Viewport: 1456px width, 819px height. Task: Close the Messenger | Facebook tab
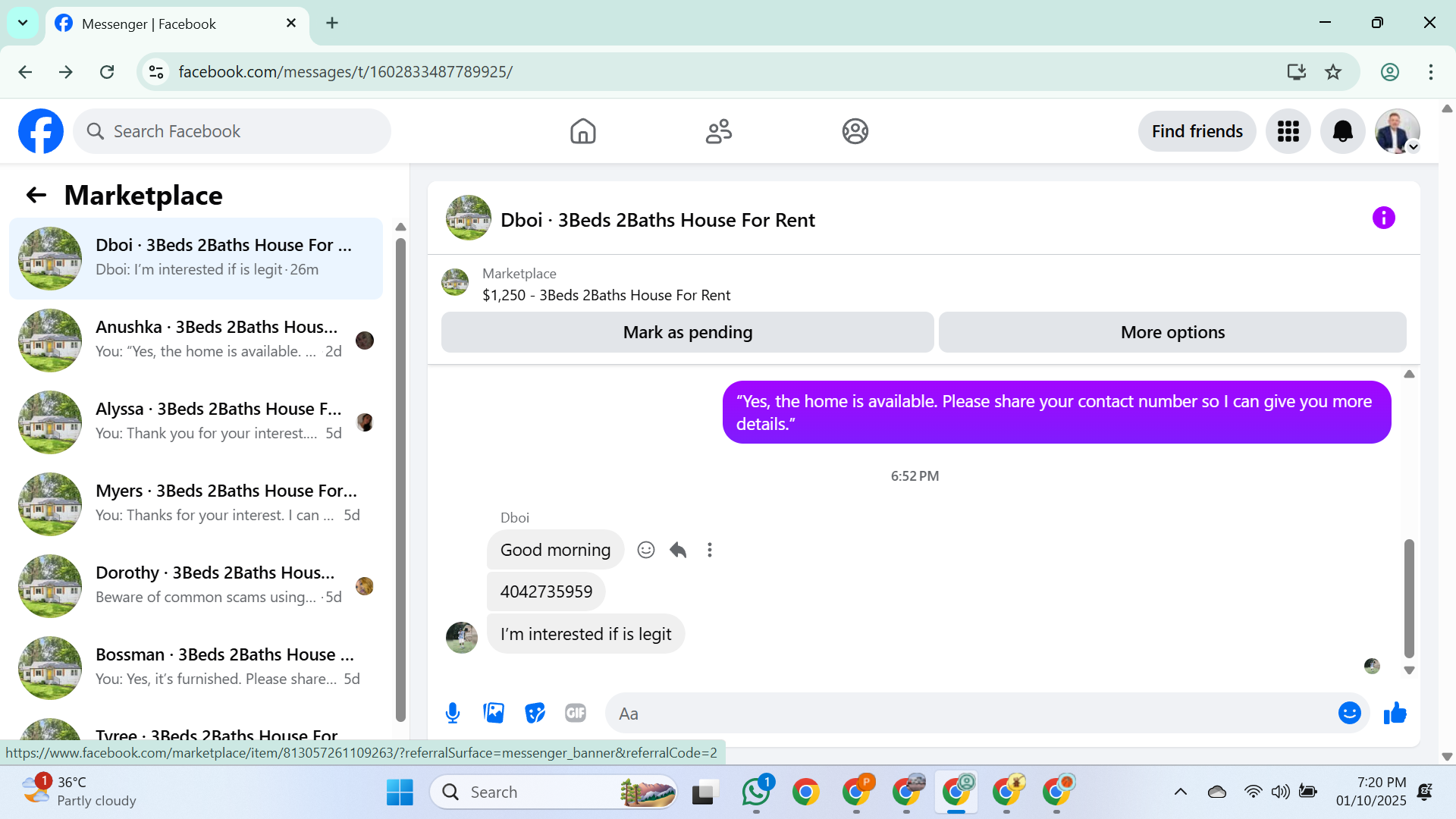(291, 24)
